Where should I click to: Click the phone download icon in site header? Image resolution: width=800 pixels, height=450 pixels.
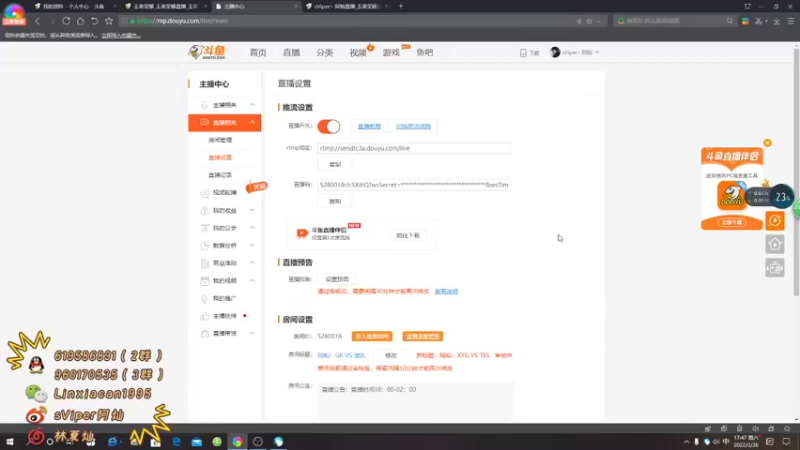coord(523,53)
